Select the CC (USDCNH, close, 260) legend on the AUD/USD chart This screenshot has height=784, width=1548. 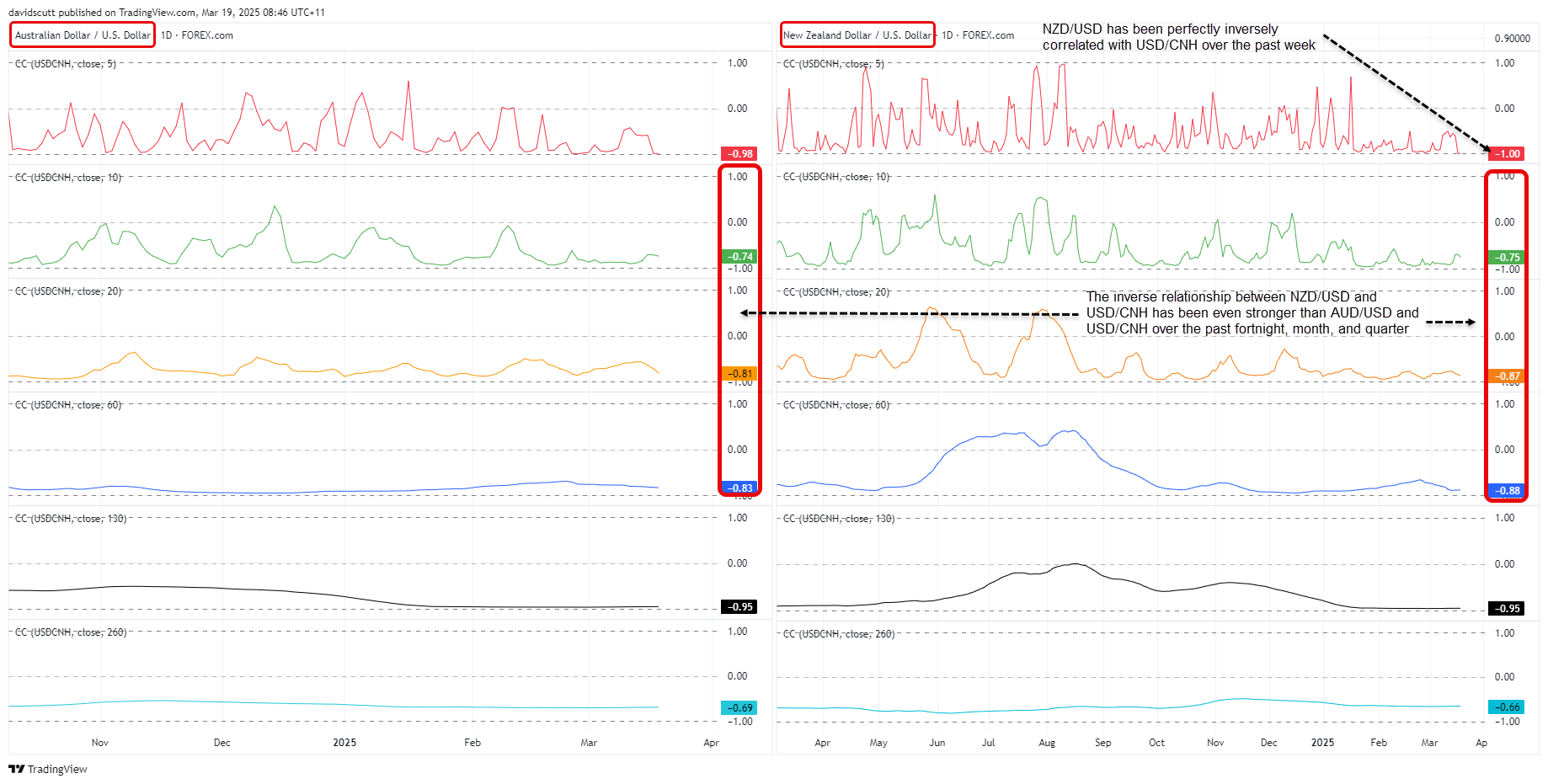[x=71, y=632]
